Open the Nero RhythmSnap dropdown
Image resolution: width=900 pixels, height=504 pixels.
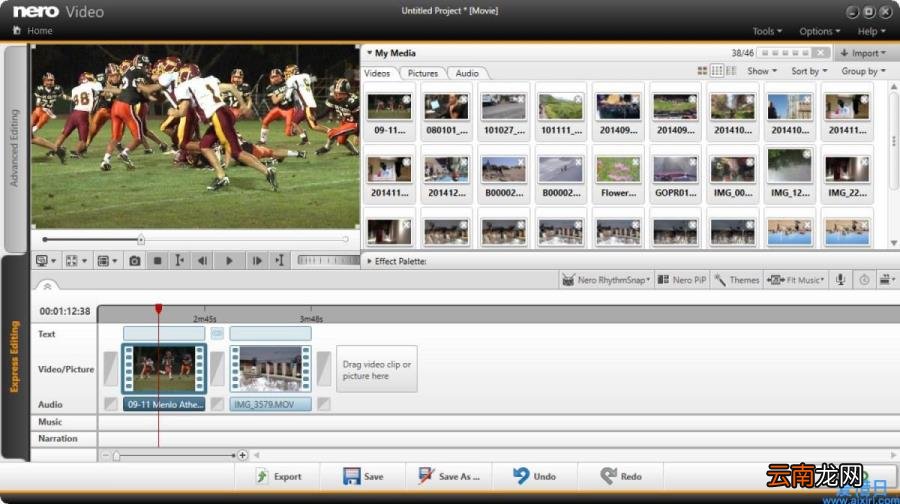tap(607, 280)
